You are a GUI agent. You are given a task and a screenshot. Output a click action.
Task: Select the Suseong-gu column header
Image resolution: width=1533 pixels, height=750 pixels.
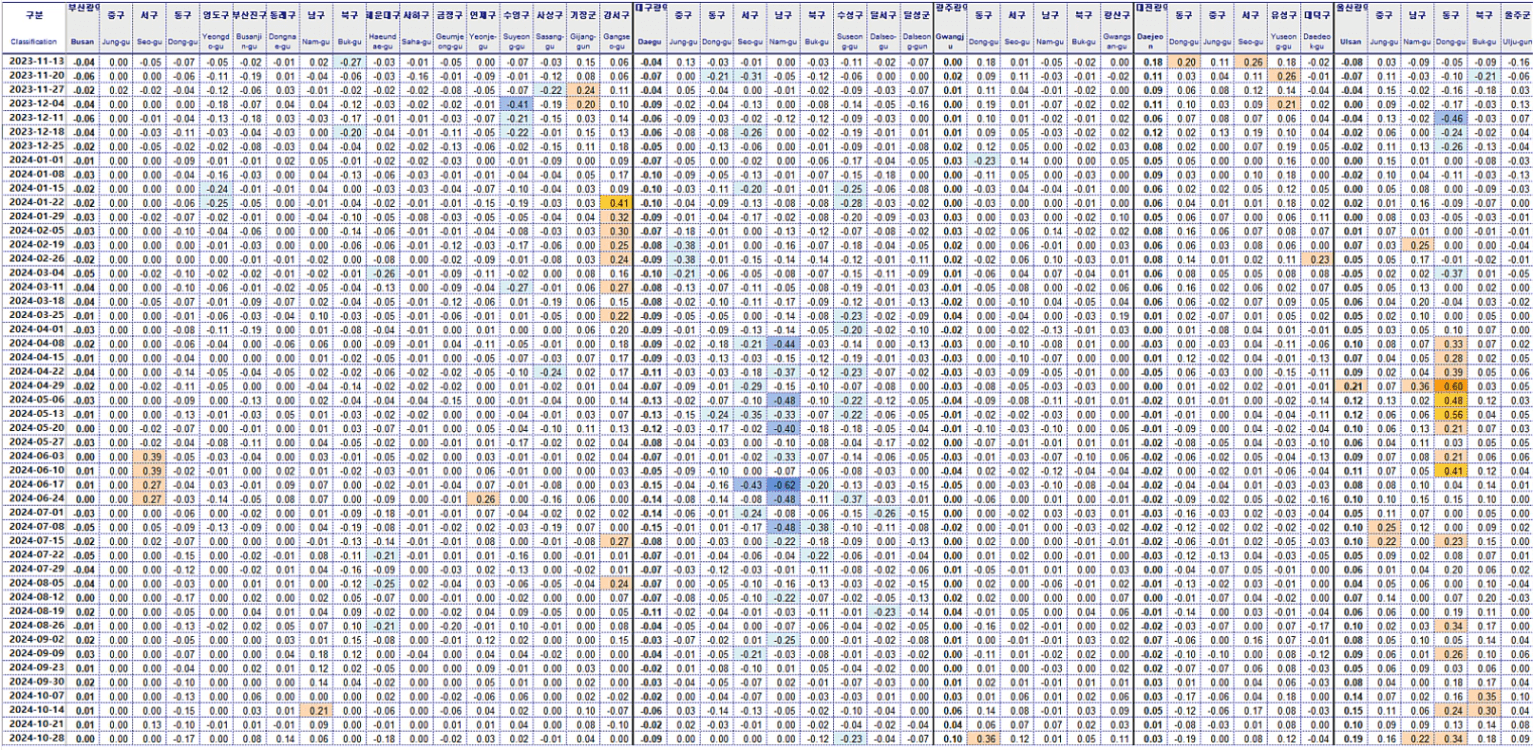[851, 42]
